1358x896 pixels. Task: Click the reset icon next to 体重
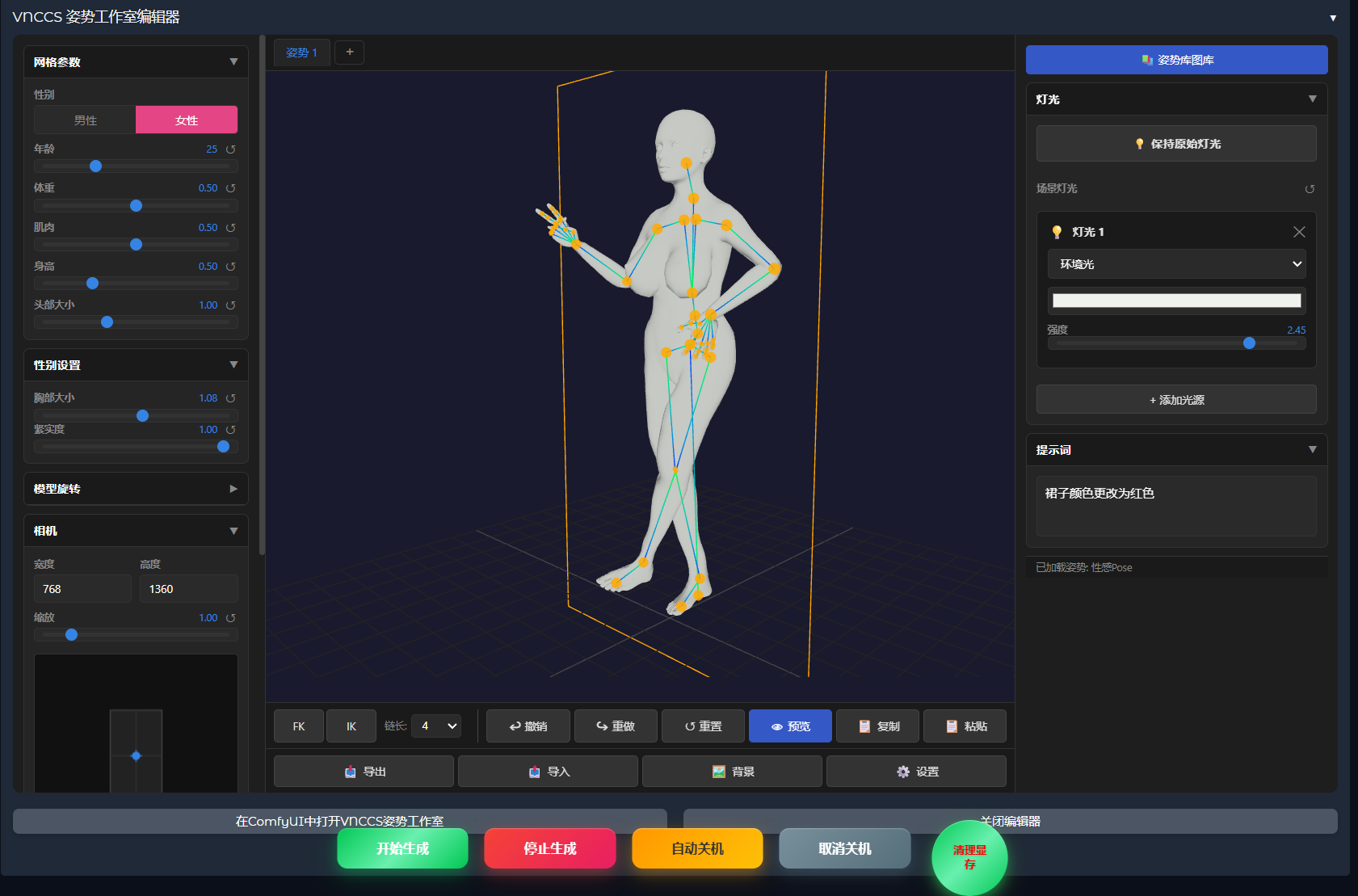(x=231, y=188)
